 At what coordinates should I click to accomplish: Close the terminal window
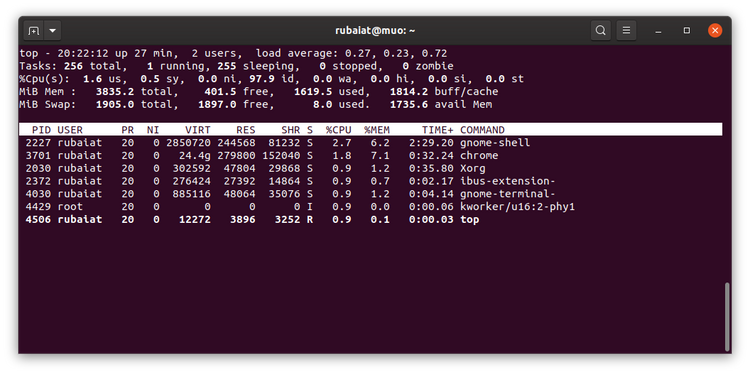(x=715, y=31)
